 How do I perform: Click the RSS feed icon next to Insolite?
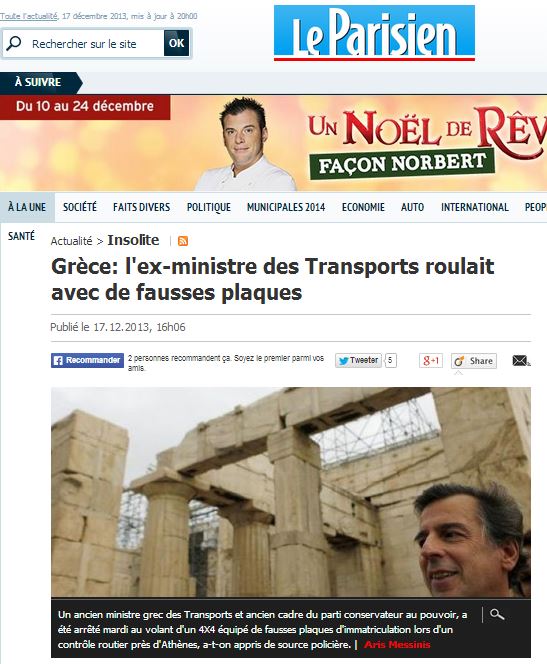coord(183,241)
